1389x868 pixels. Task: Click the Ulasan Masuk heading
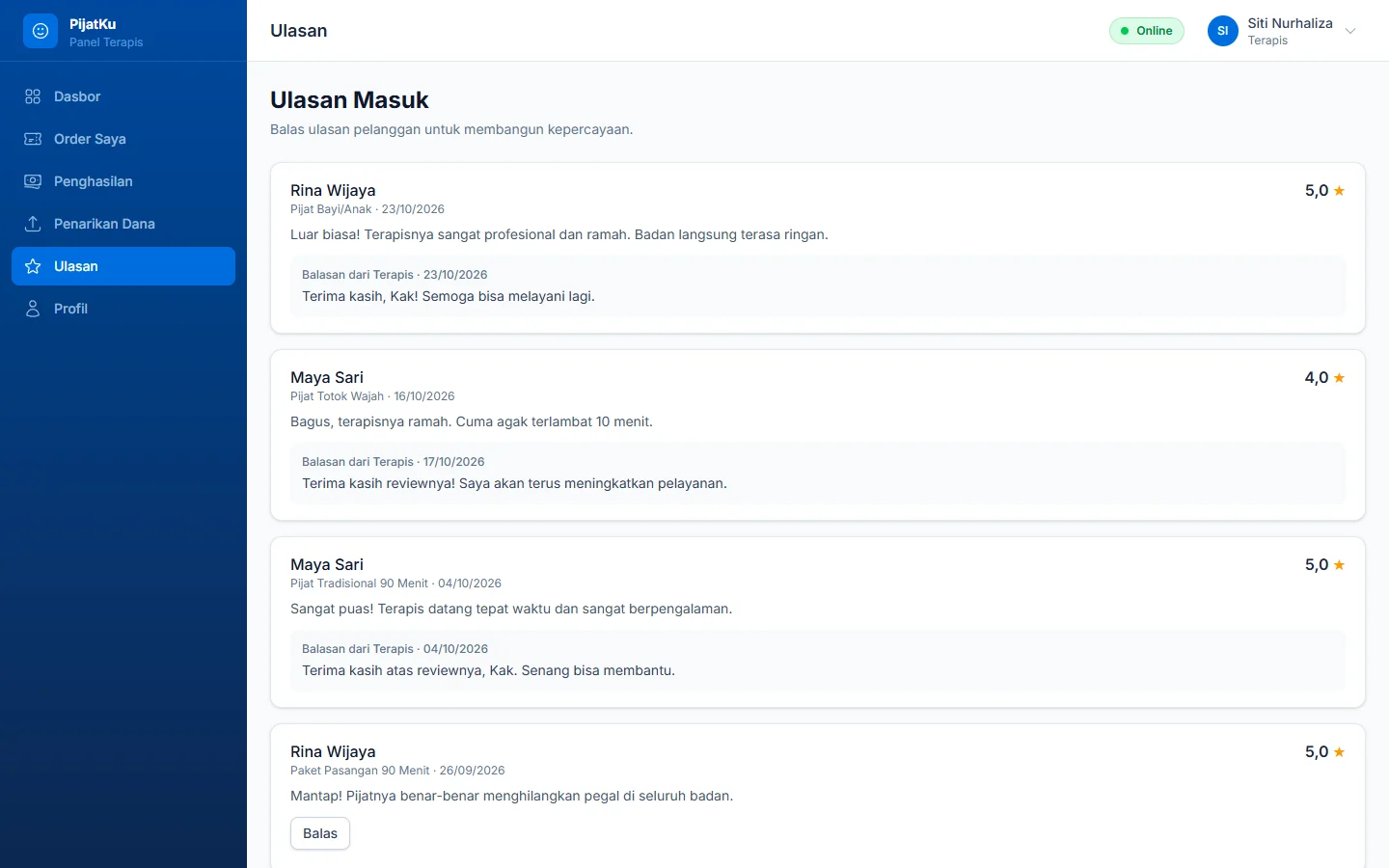pyautogui.click(x=349, y=100)
